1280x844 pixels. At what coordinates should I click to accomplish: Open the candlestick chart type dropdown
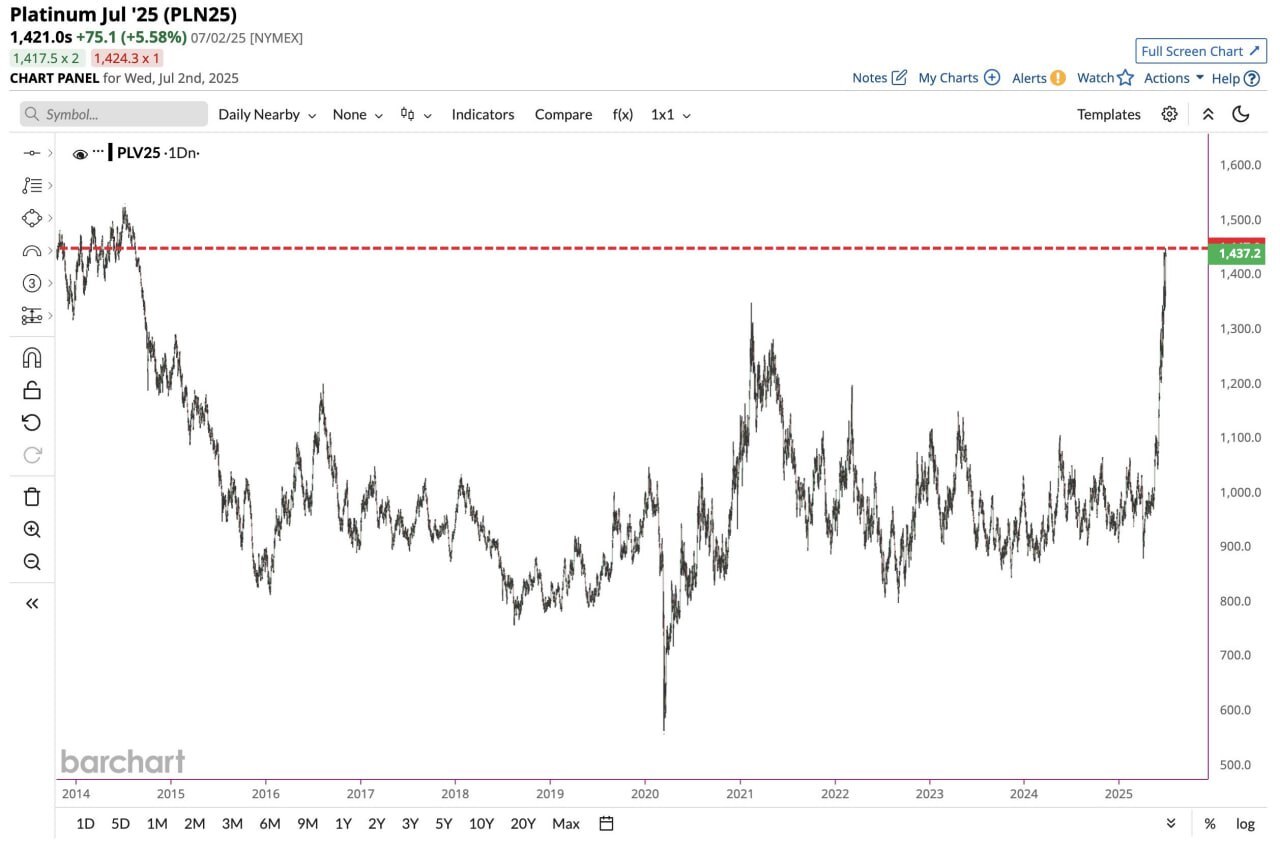(x=415, y=114)
